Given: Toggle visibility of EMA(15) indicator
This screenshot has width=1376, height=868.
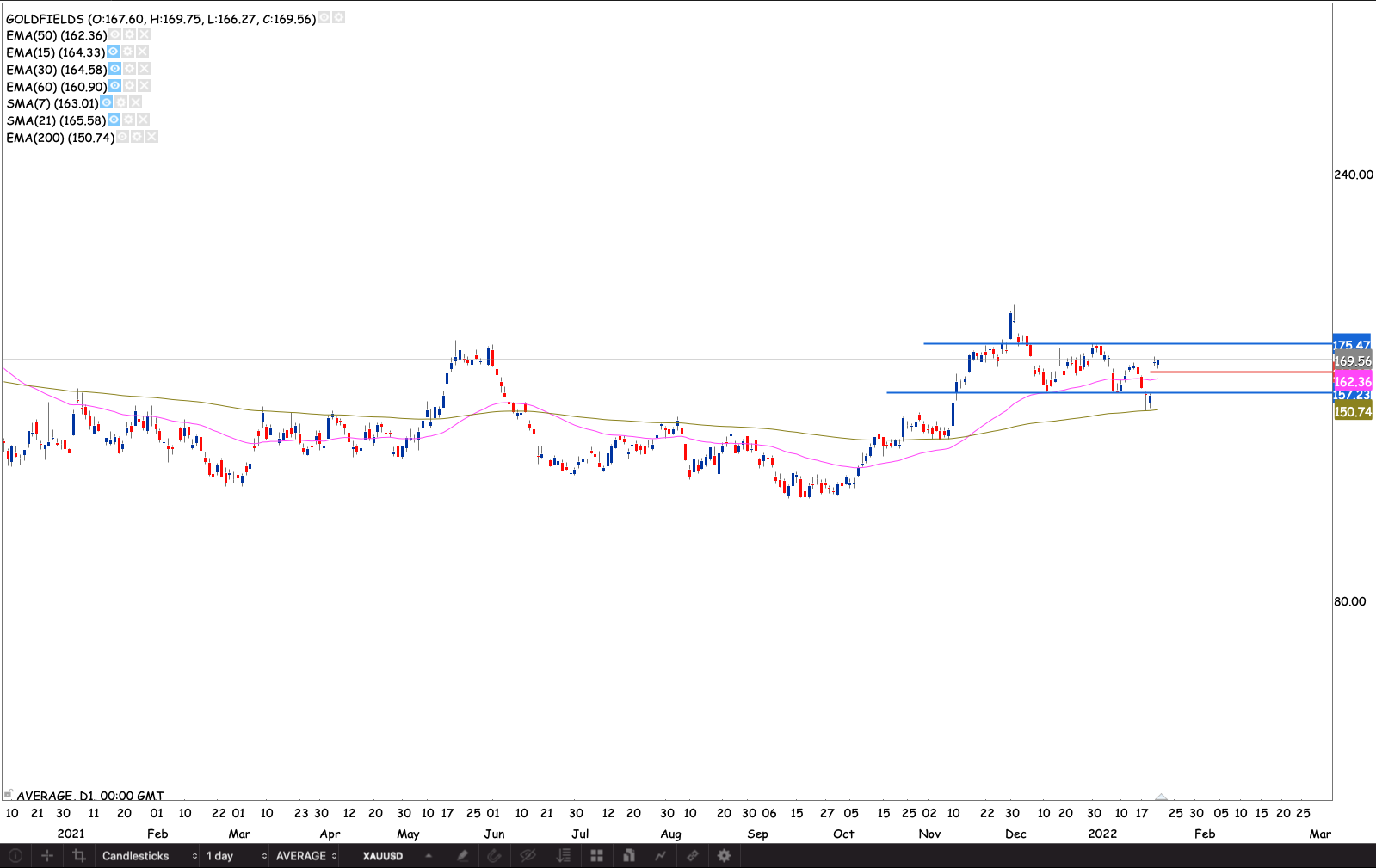Looking at the screenshot, I should click(x=113, y=52).
